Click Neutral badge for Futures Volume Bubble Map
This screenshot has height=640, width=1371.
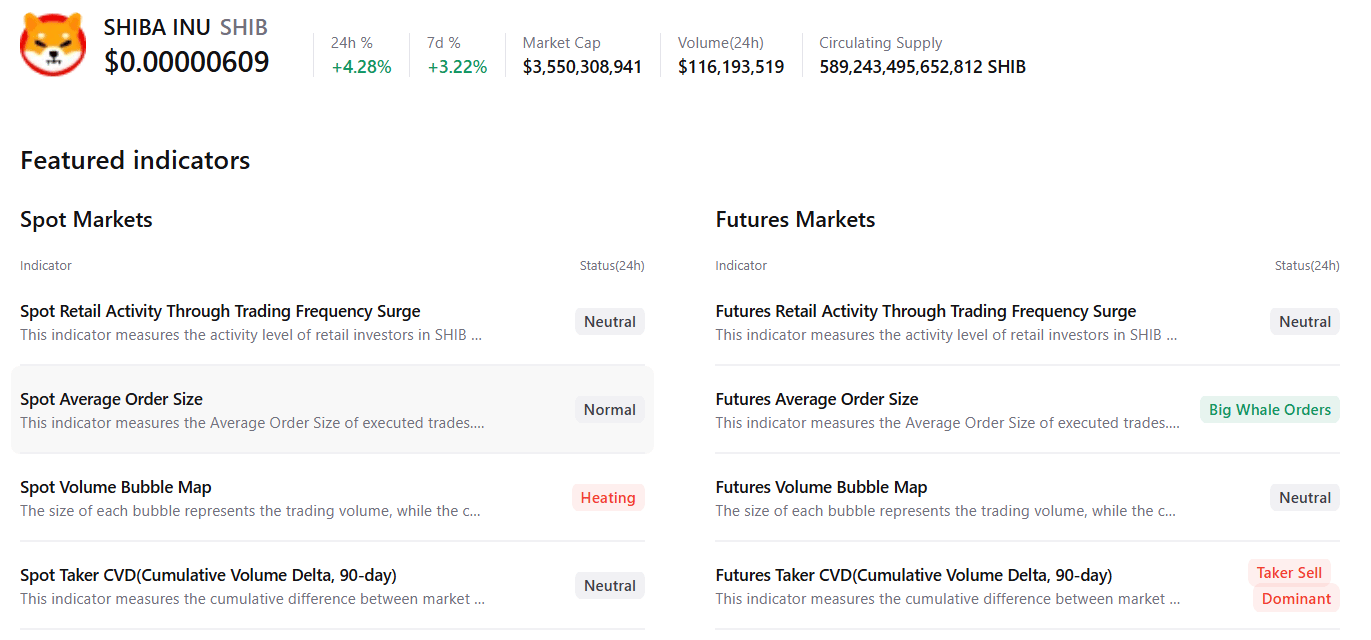[x=1304, y=498]
